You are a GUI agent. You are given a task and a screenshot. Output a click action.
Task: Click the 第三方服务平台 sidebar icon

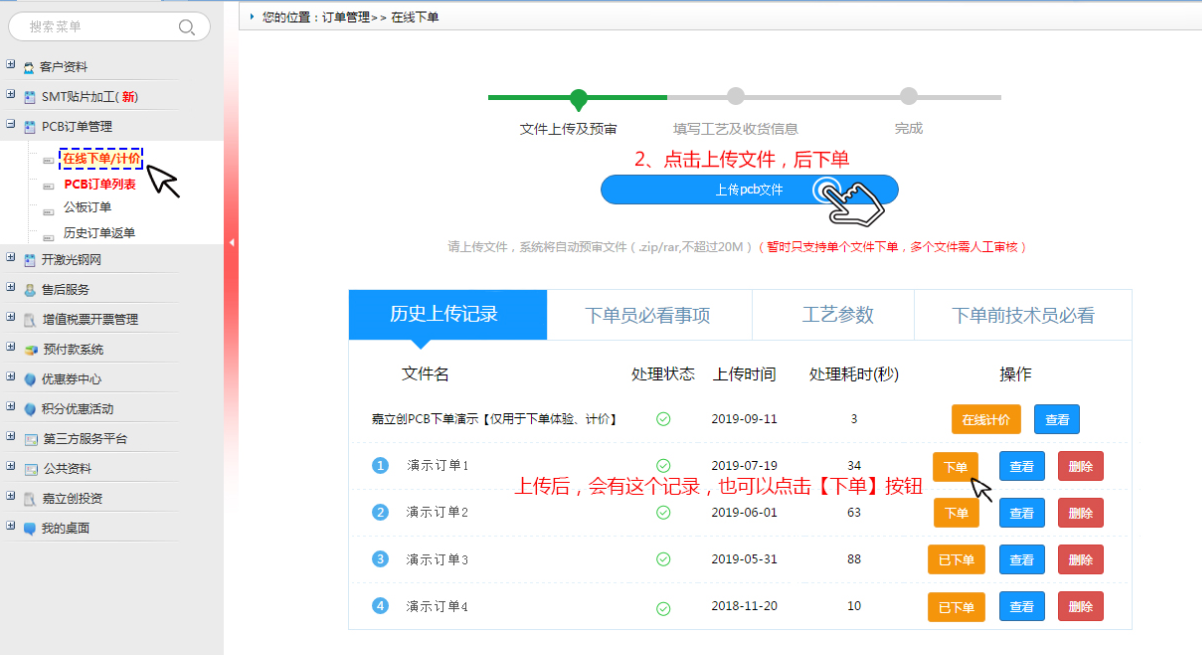click(x=30, y=439)
